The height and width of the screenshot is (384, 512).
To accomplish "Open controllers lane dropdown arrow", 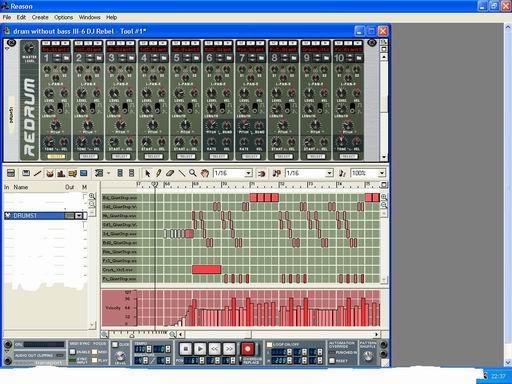I will point(108,173).
